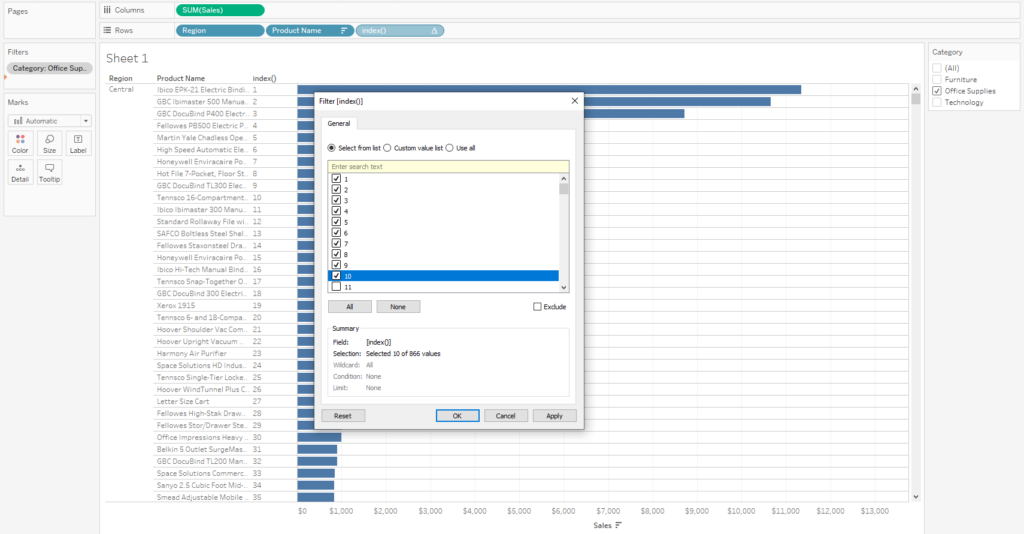Select the 'Xerox 1915' product row
Image resolution: width=1024 pixels, height=534 pixels.
click(176, 306)
